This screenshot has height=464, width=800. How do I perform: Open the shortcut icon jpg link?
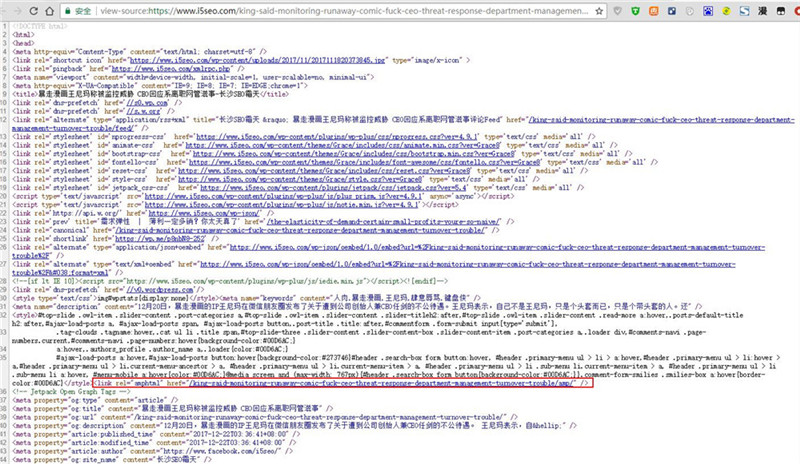point(258,60)
